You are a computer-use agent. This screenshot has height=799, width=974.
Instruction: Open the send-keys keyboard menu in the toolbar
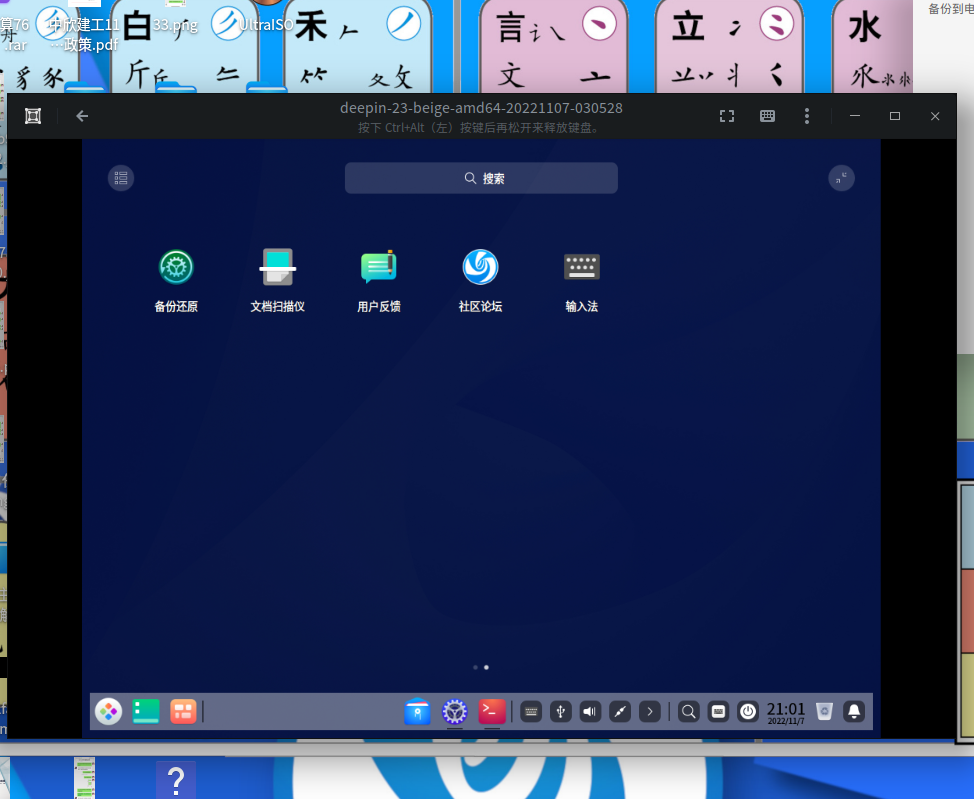pyautogui.click(x=767, y=116)
